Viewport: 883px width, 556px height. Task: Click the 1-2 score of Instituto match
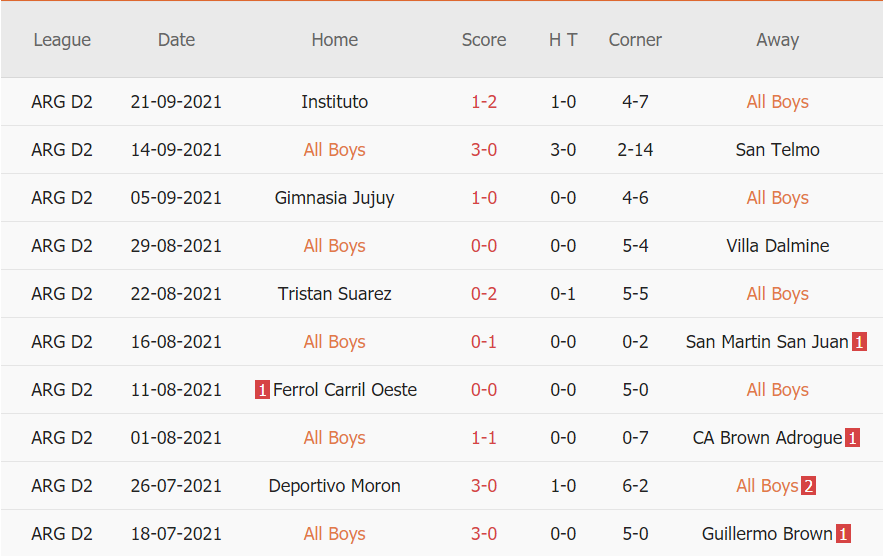pos(484,102)
